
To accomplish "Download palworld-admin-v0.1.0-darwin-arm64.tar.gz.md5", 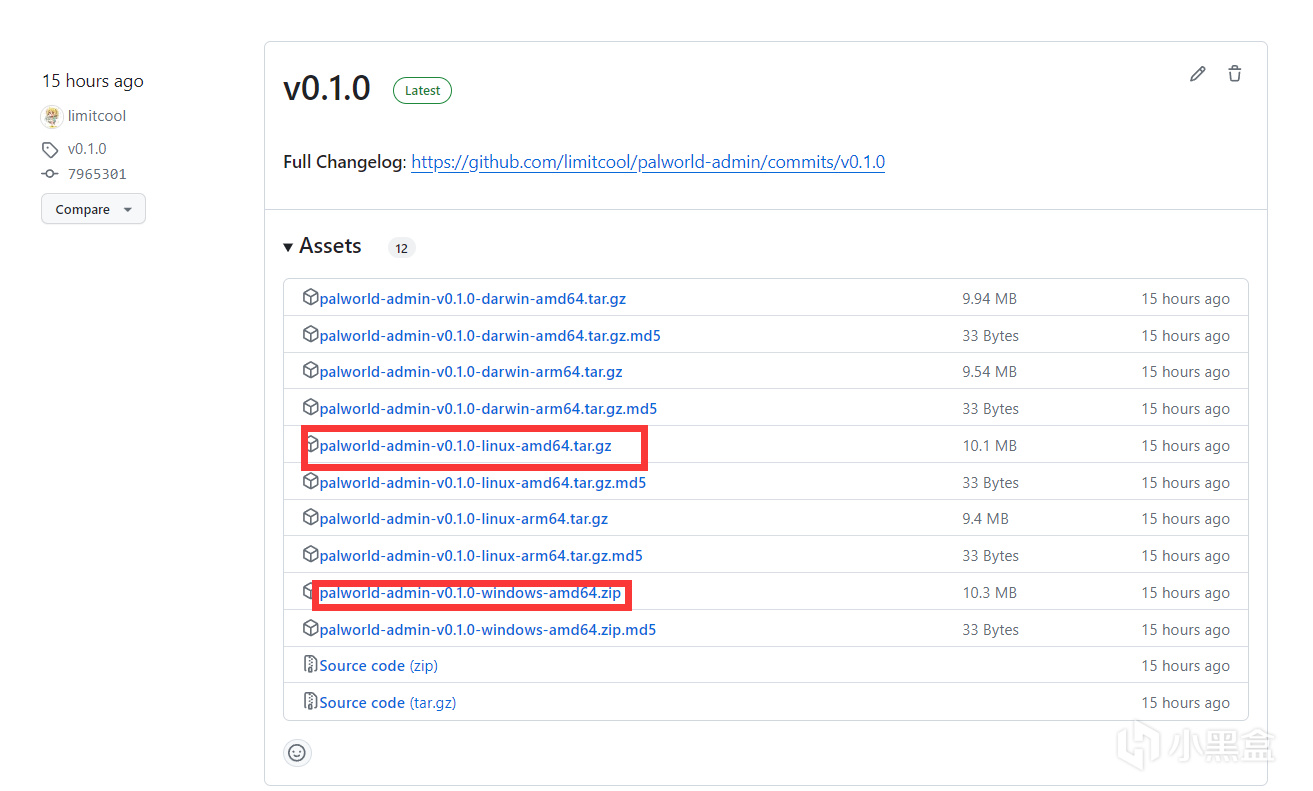I will (488, 409).
